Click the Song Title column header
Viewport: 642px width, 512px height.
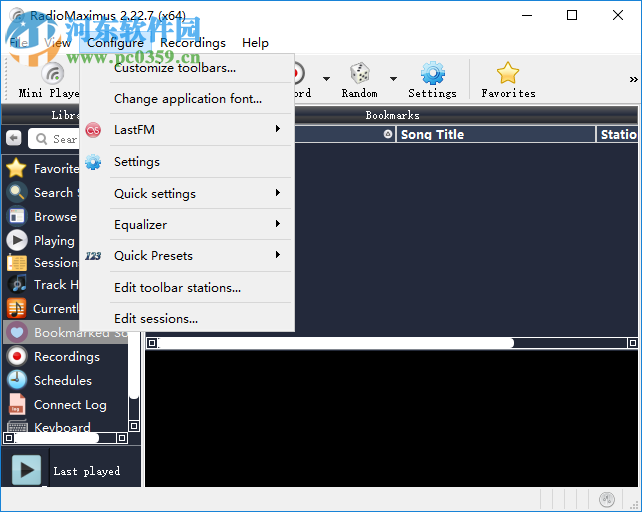pos(495,134)
